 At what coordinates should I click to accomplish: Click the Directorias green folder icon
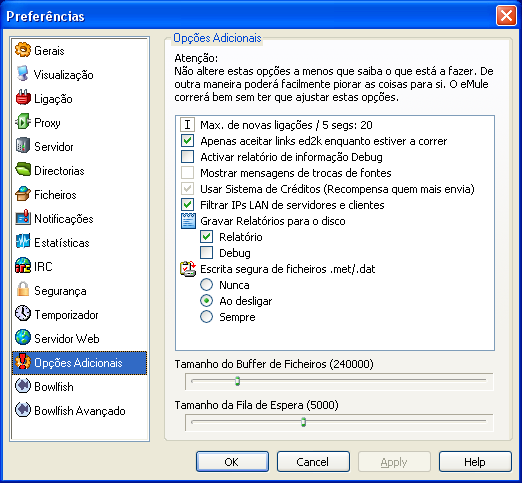pos(23,170)
